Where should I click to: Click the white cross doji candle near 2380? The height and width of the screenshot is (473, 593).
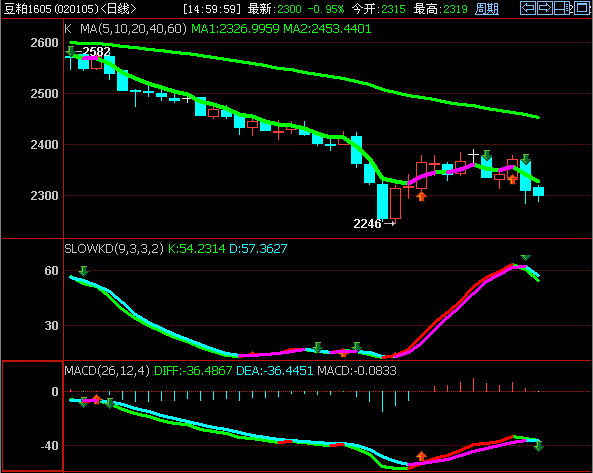coord(473,155)
